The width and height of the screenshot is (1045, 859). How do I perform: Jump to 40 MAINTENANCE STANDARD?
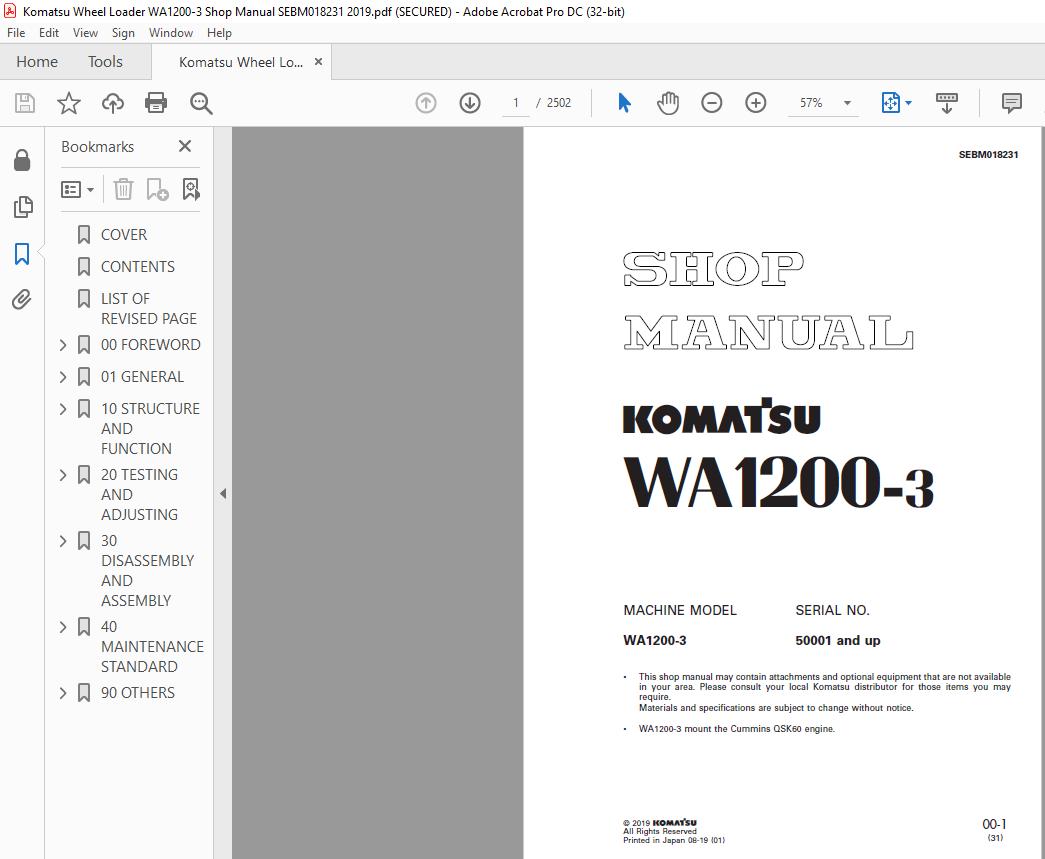[x=152, y=646]
